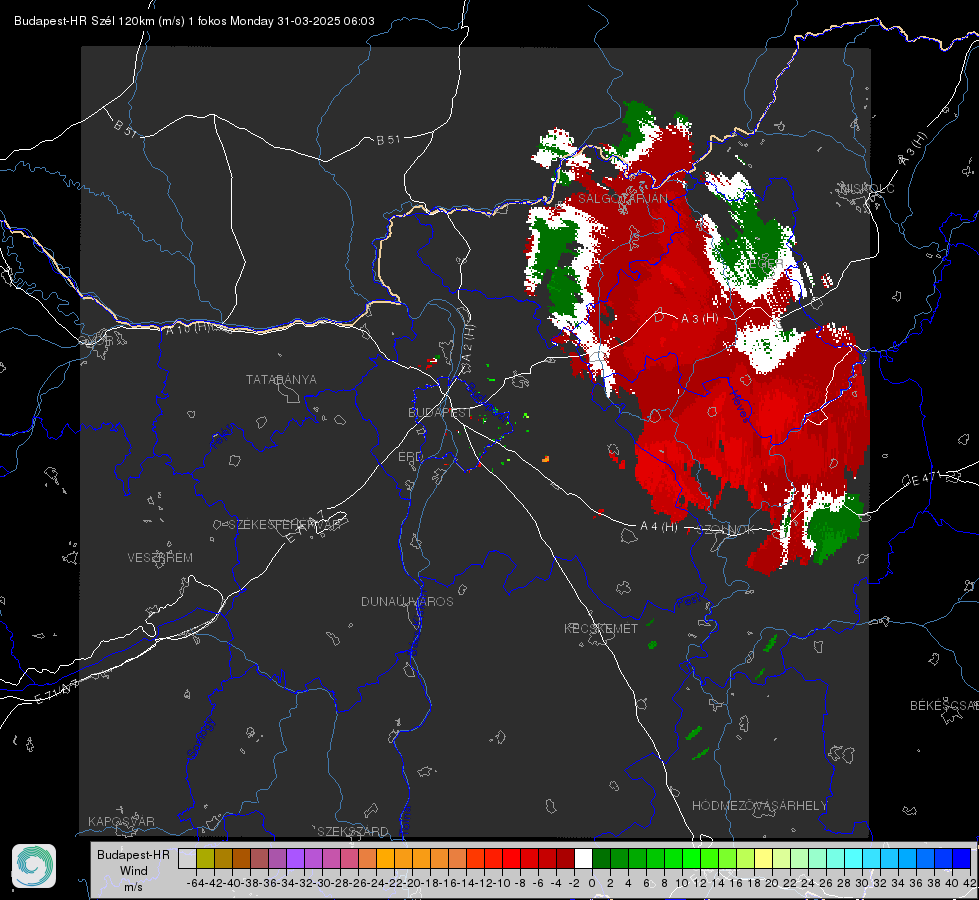Click the B 51 label right of center top
This screenshot has height=900, width=979.
(388, 140)
